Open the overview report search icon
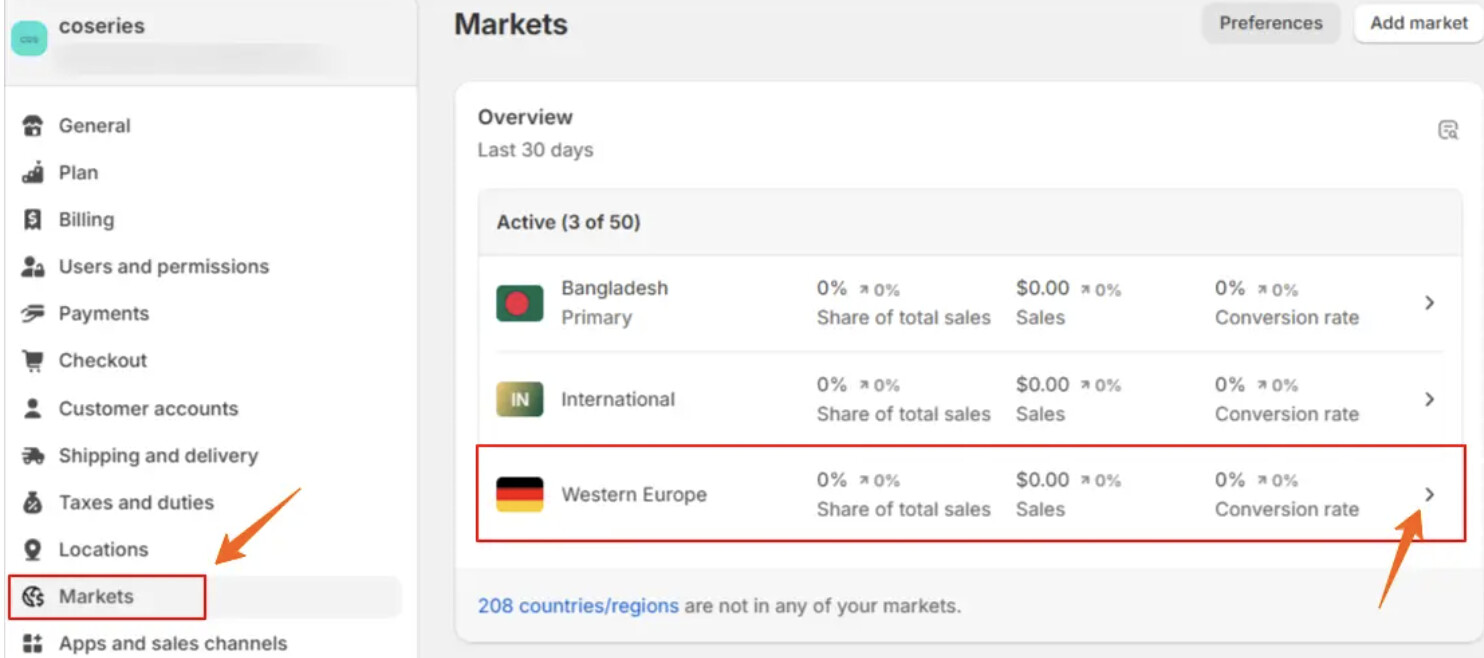The image size is (1484, 658). point(1447,130)
